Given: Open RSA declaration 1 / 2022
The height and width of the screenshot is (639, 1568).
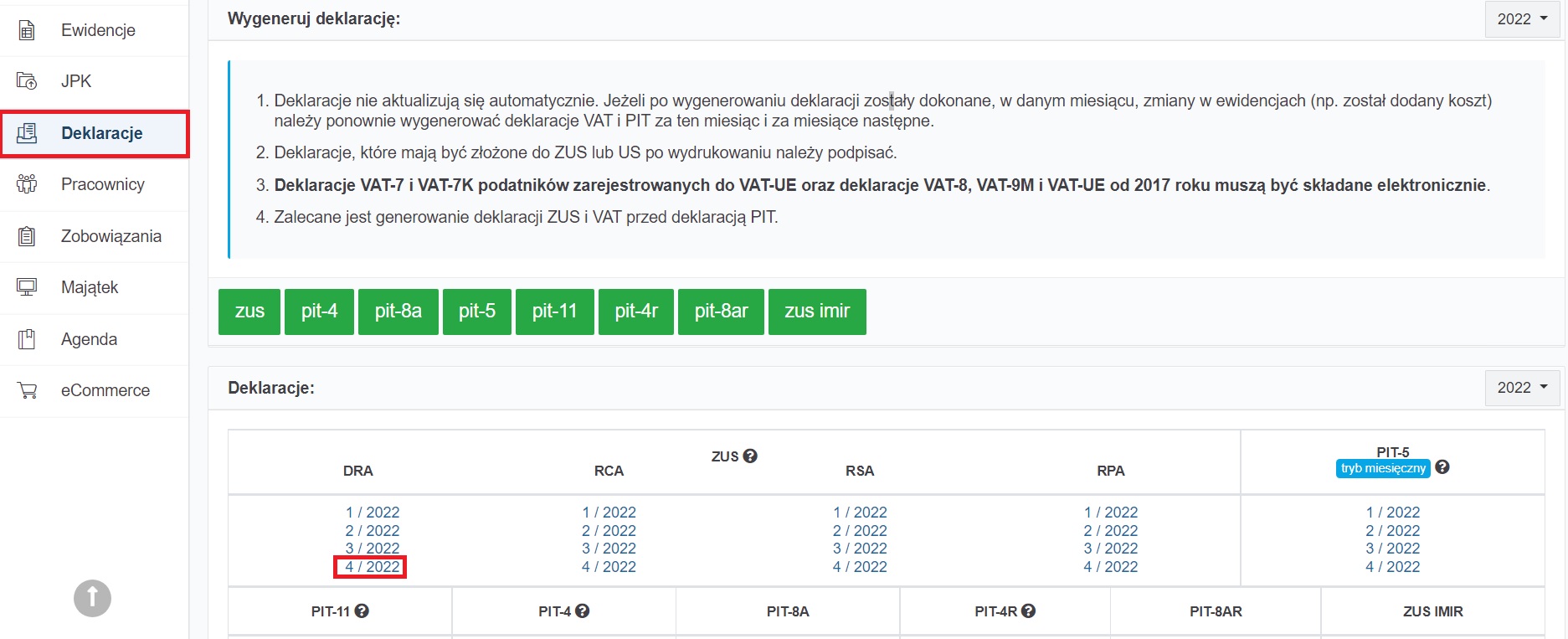Looking at the screenshot, I should pyautogui.click(x=860, y=513).
